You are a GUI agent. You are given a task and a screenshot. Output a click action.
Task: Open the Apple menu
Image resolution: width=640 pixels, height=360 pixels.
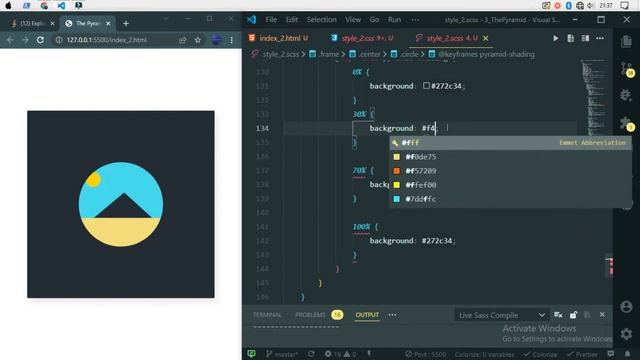click(9, 6)
